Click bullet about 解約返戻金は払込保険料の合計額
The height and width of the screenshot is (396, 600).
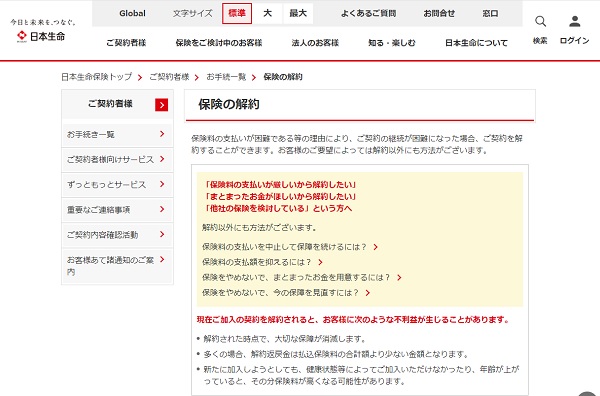[336, 354]
